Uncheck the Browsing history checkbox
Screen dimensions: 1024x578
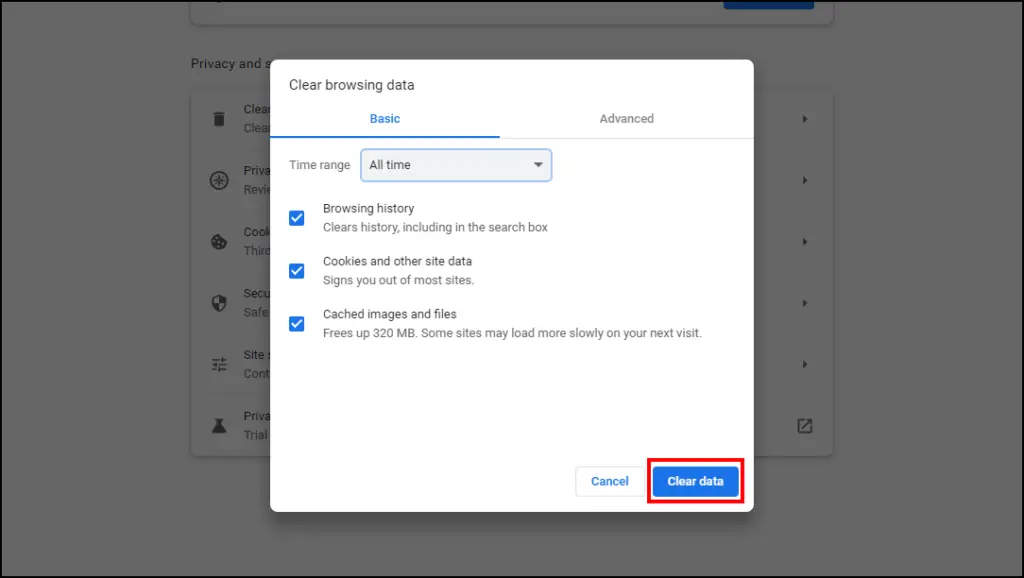(296, 217)
